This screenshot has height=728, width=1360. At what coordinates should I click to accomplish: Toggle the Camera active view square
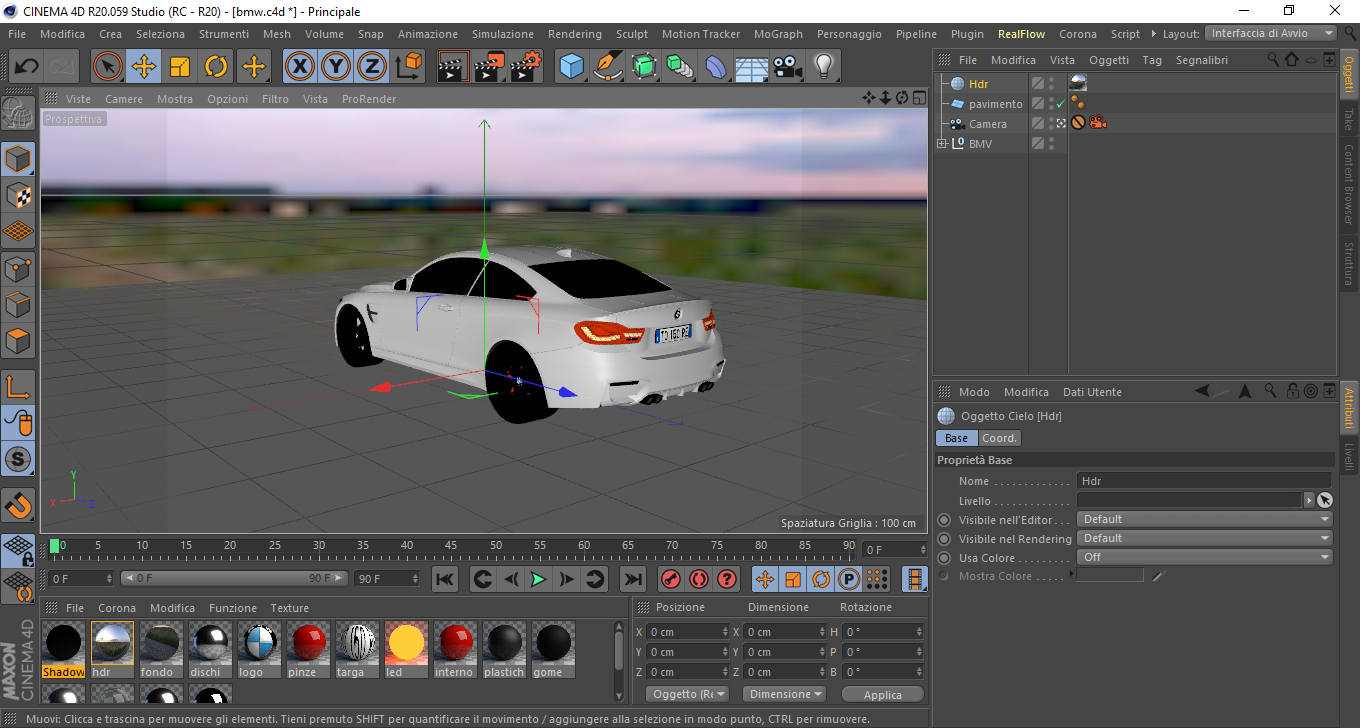click(1061, 124)
